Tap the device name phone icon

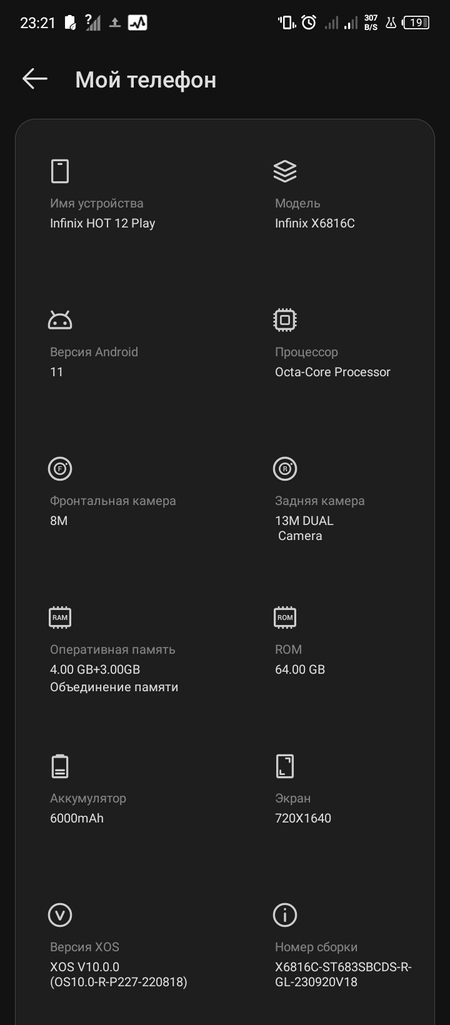60,171
